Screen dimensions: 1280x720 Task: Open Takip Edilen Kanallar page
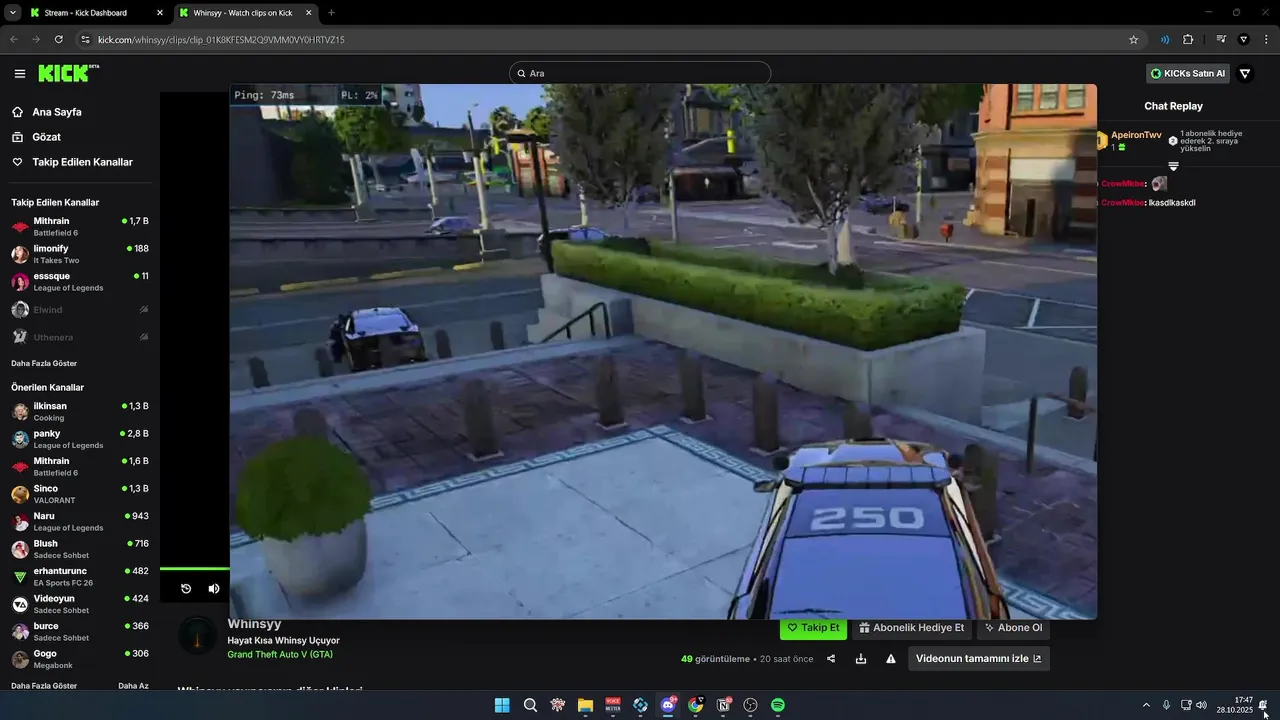pos(71,162)
